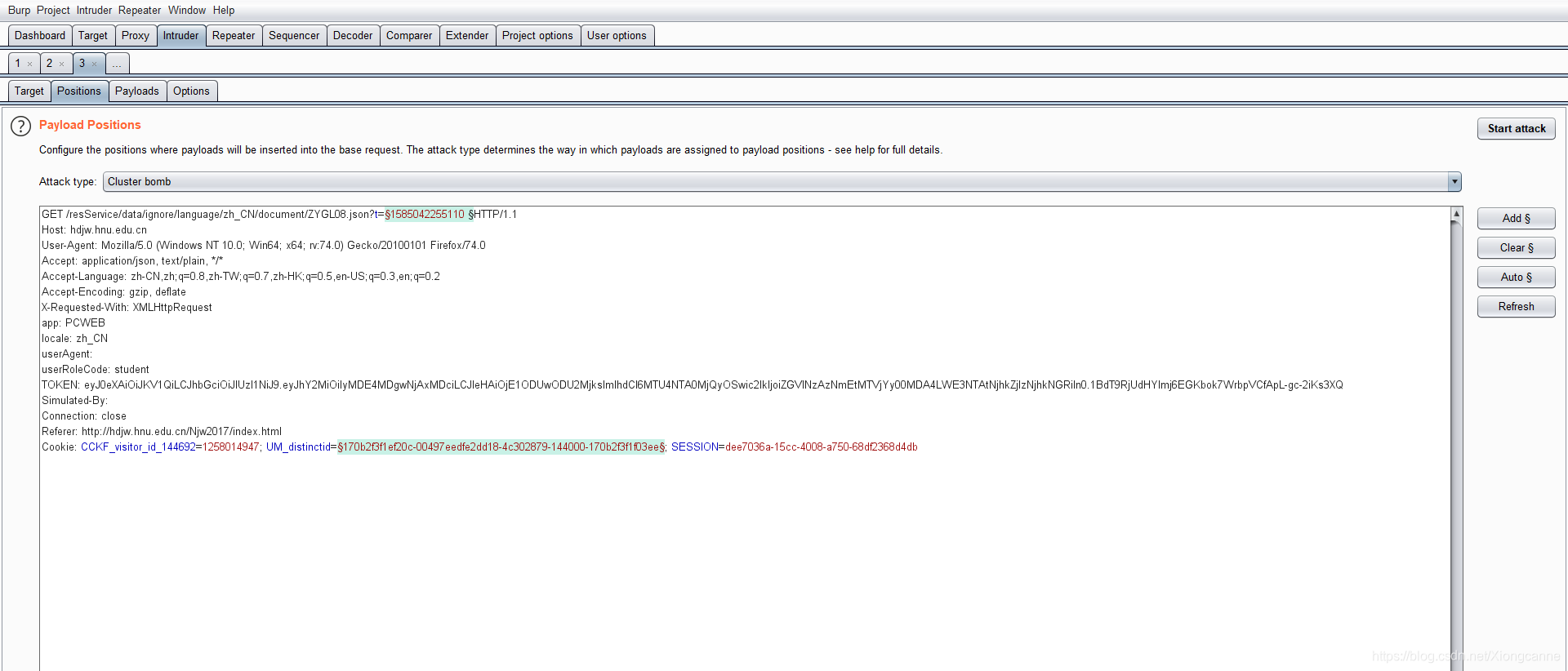Click the userRoleCode: student line
1568x671 pixels.
coord(96,370)
